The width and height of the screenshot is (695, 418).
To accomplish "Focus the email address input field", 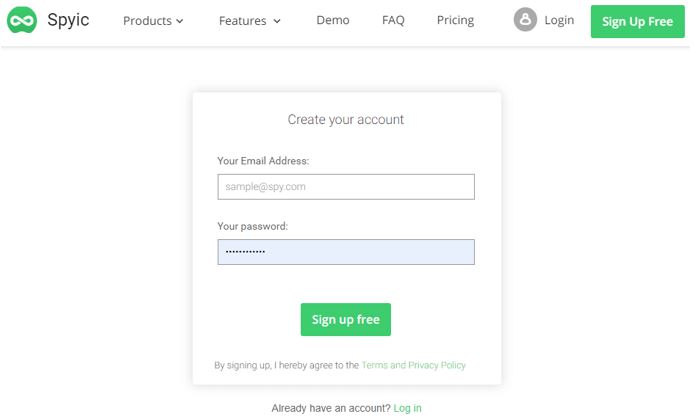I will 346,187.
